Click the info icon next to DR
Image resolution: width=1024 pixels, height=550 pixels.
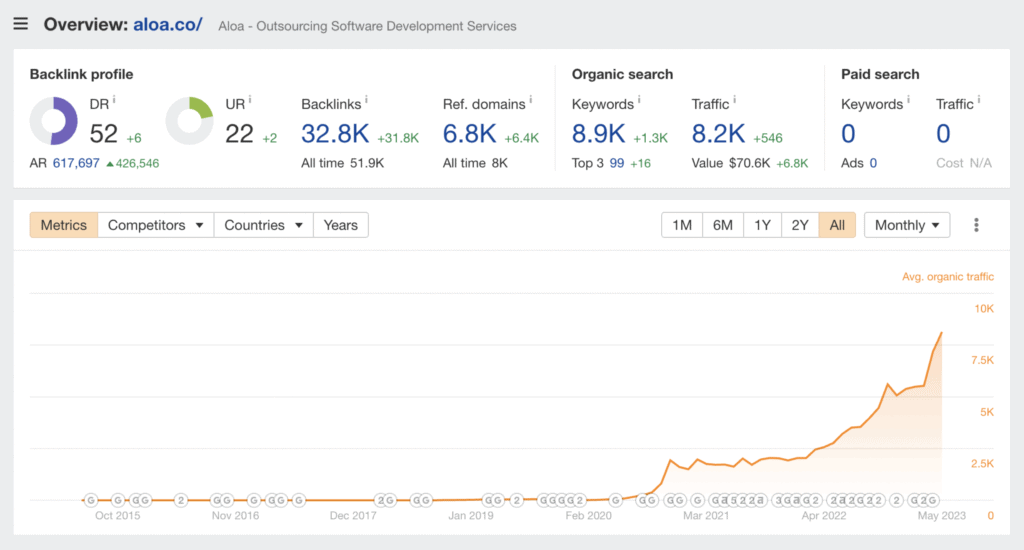tap(114, 100)
